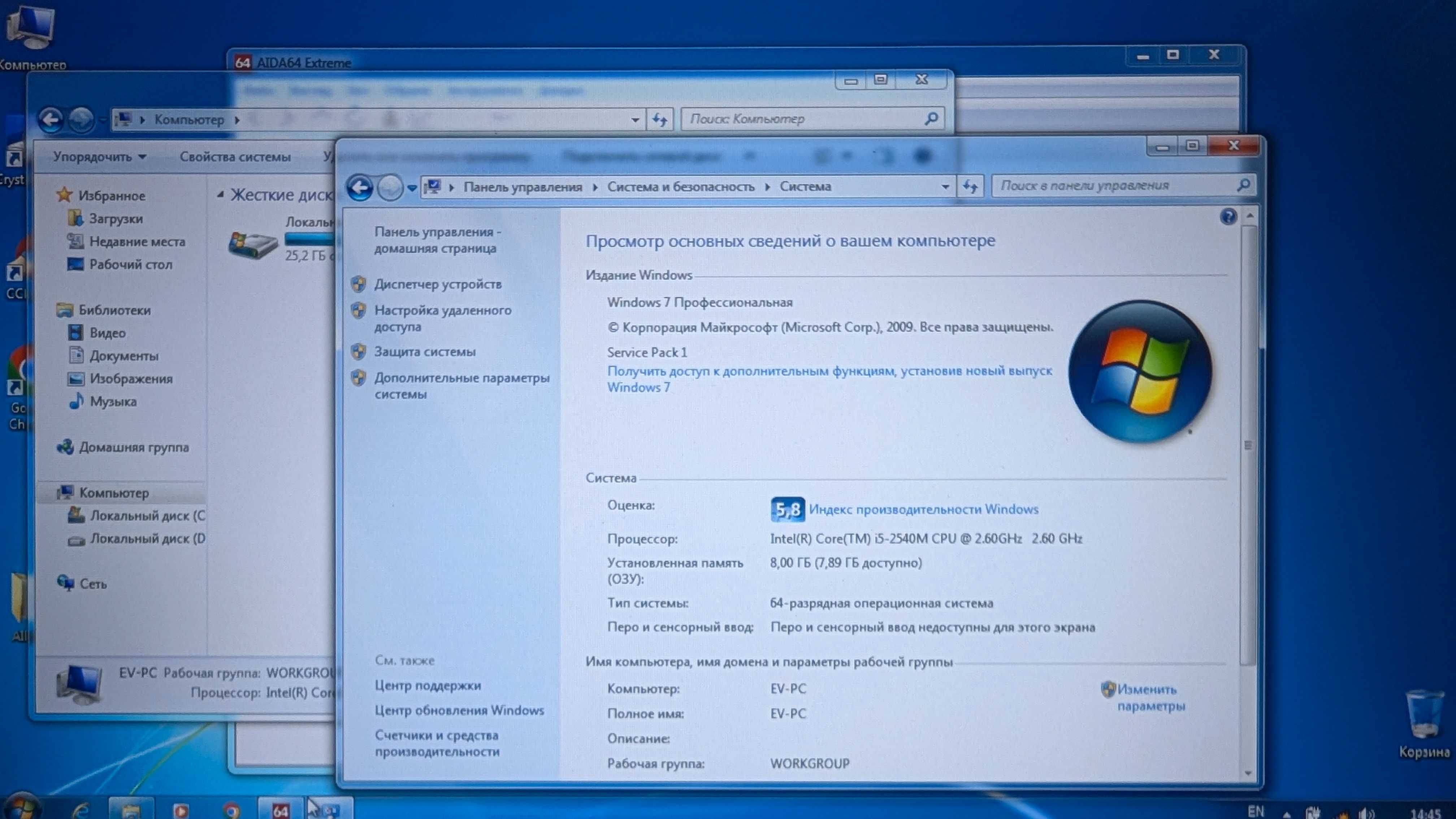Click Windows Media Player taskbar icon
This screenshot has height=819, width=1456.
point(180,811)
